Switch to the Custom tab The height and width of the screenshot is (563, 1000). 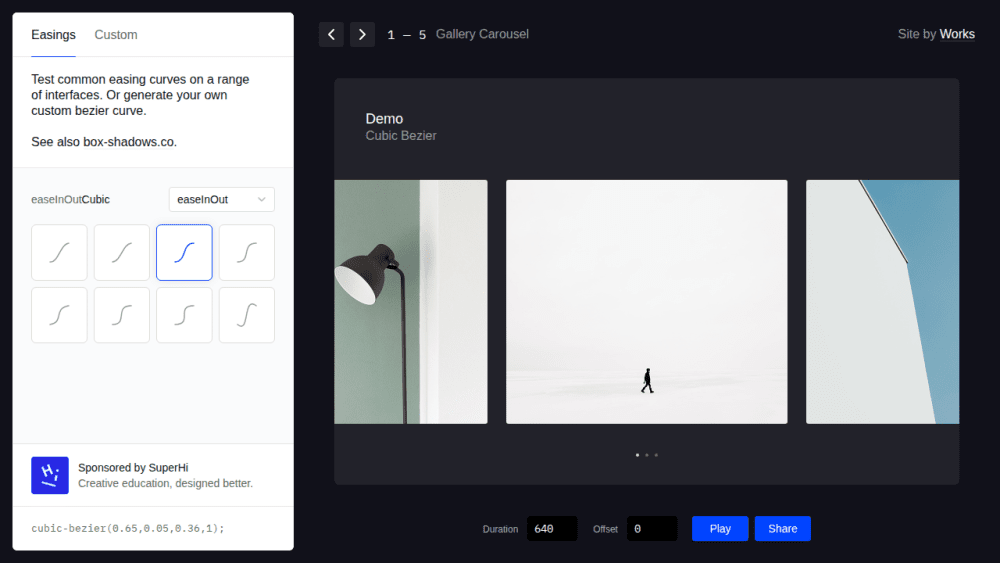[x=115, y=34]
